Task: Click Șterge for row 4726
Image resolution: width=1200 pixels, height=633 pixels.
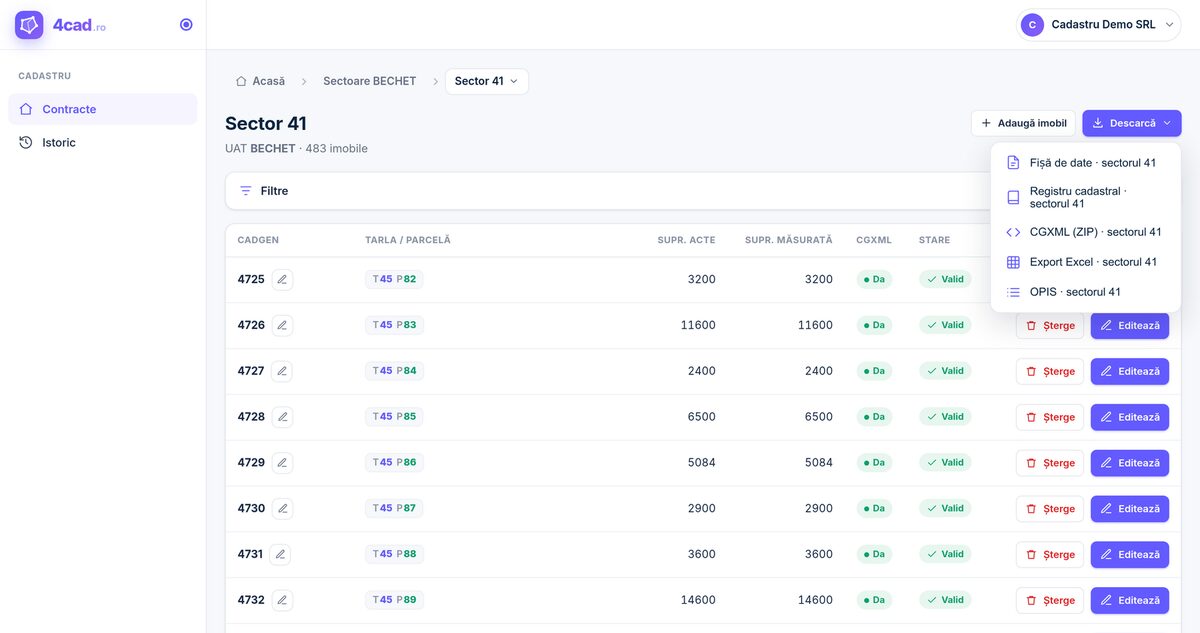Action: click(x=1050, y=326)
